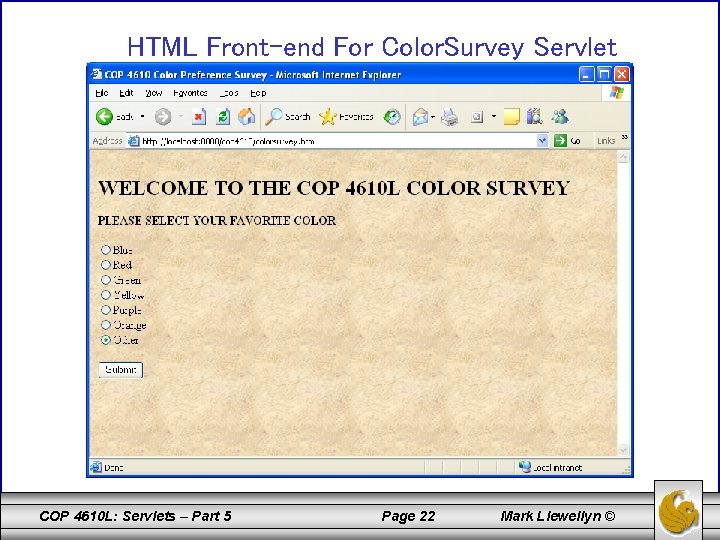Image resolution: width=720 pixels, height=540 pixels.
Task: Click the WELCOME TO THE COP 4610L heading
Action: pyautogui.click(x=334, y=188)
